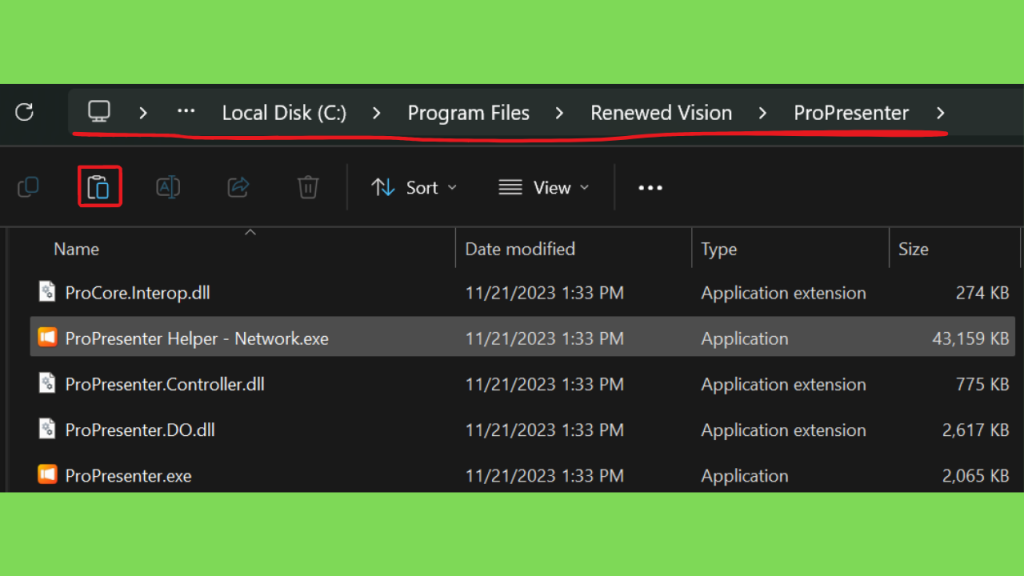Click the 43,159 KB size value
Viewport: 1024px width, 576px height.
(x=970, y=338)
